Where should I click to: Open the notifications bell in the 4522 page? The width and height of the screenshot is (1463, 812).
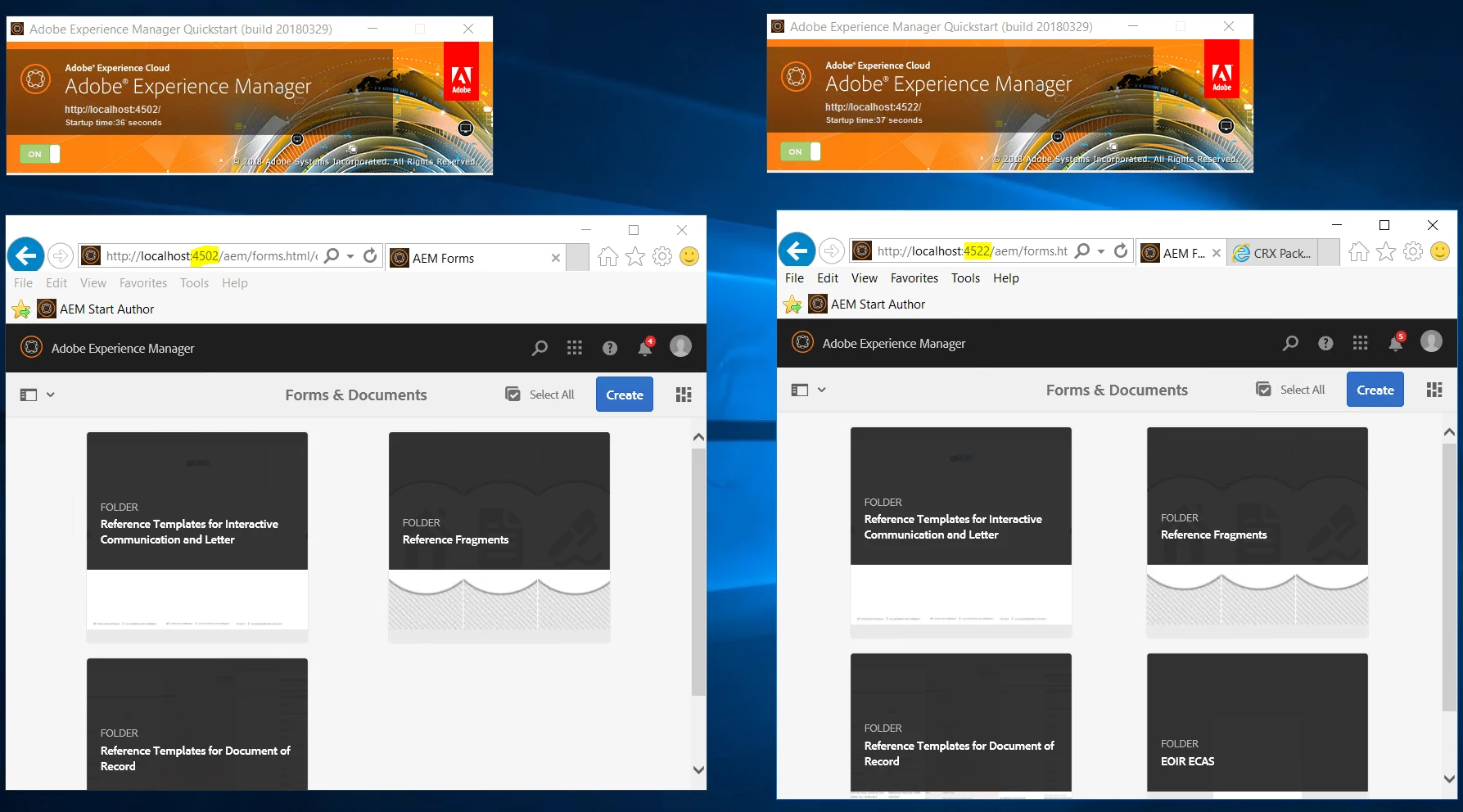point(1397,342)
